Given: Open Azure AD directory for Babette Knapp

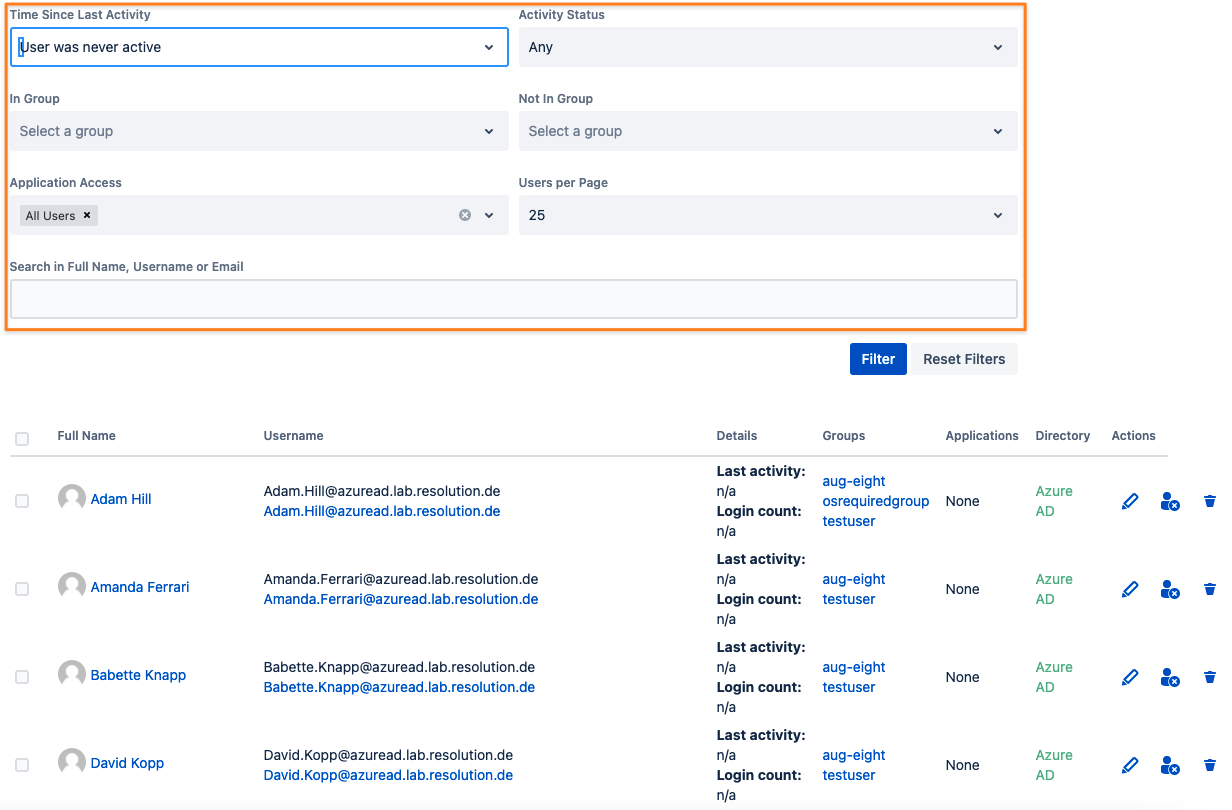Looking at the screenshot, I should point(1054,677).
